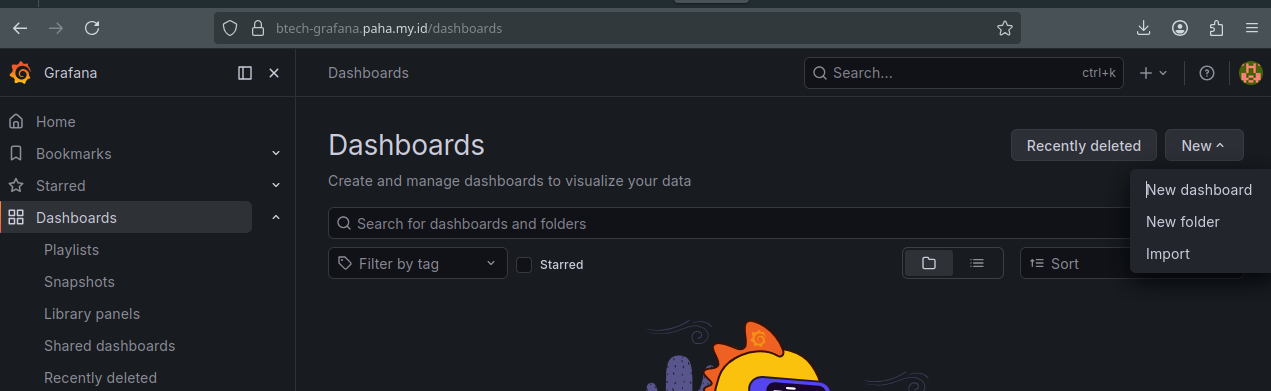Click the Starred star icon
The image size is (1271, 391).
(16, 186)
